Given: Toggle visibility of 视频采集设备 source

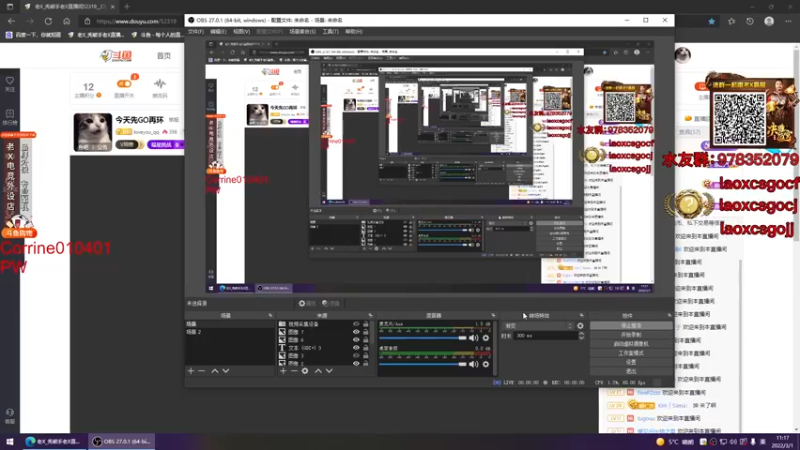Looking at the screenshot, I should coord(356,324).
